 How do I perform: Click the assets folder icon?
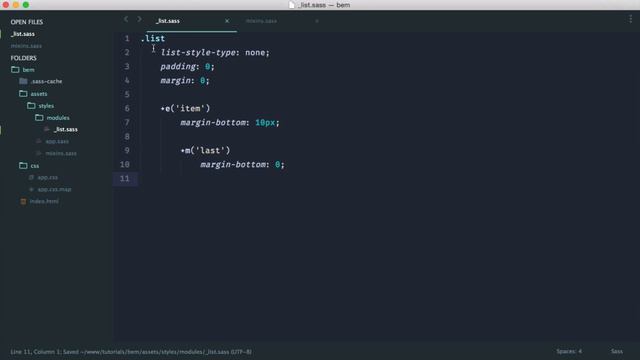coord(23,94)
